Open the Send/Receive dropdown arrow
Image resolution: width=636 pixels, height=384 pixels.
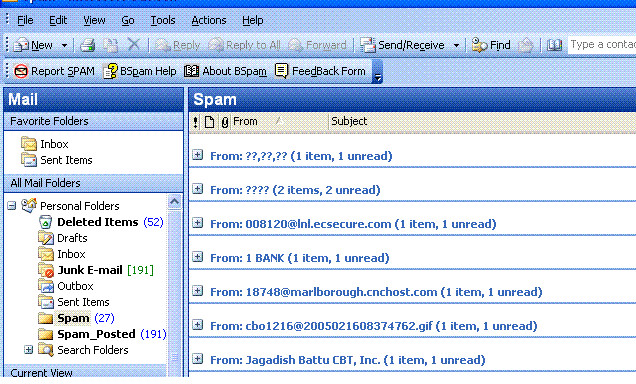[456, 45]
